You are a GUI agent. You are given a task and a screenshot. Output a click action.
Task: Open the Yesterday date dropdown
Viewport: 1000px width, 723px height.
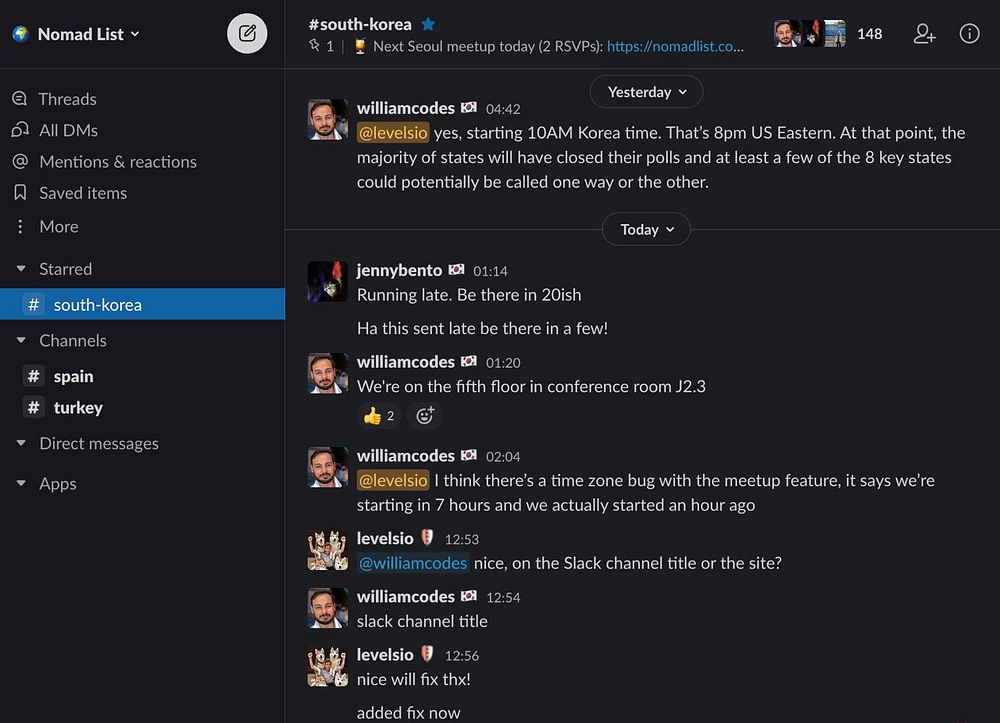(x=647, y=92)
